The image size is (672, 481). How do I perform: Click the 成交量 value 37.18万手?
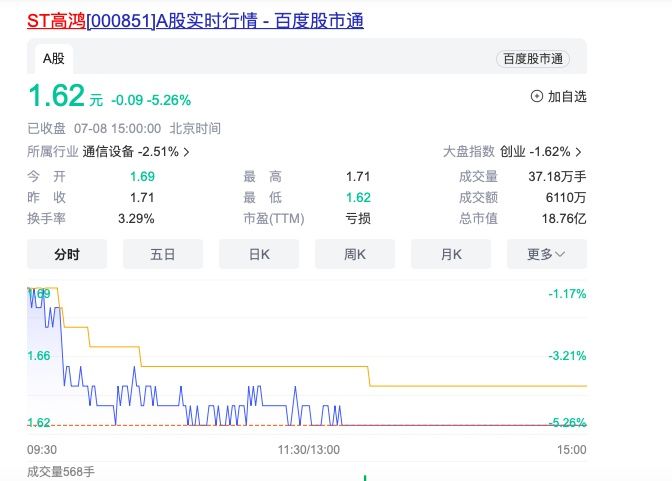click(x=557, y=177)
